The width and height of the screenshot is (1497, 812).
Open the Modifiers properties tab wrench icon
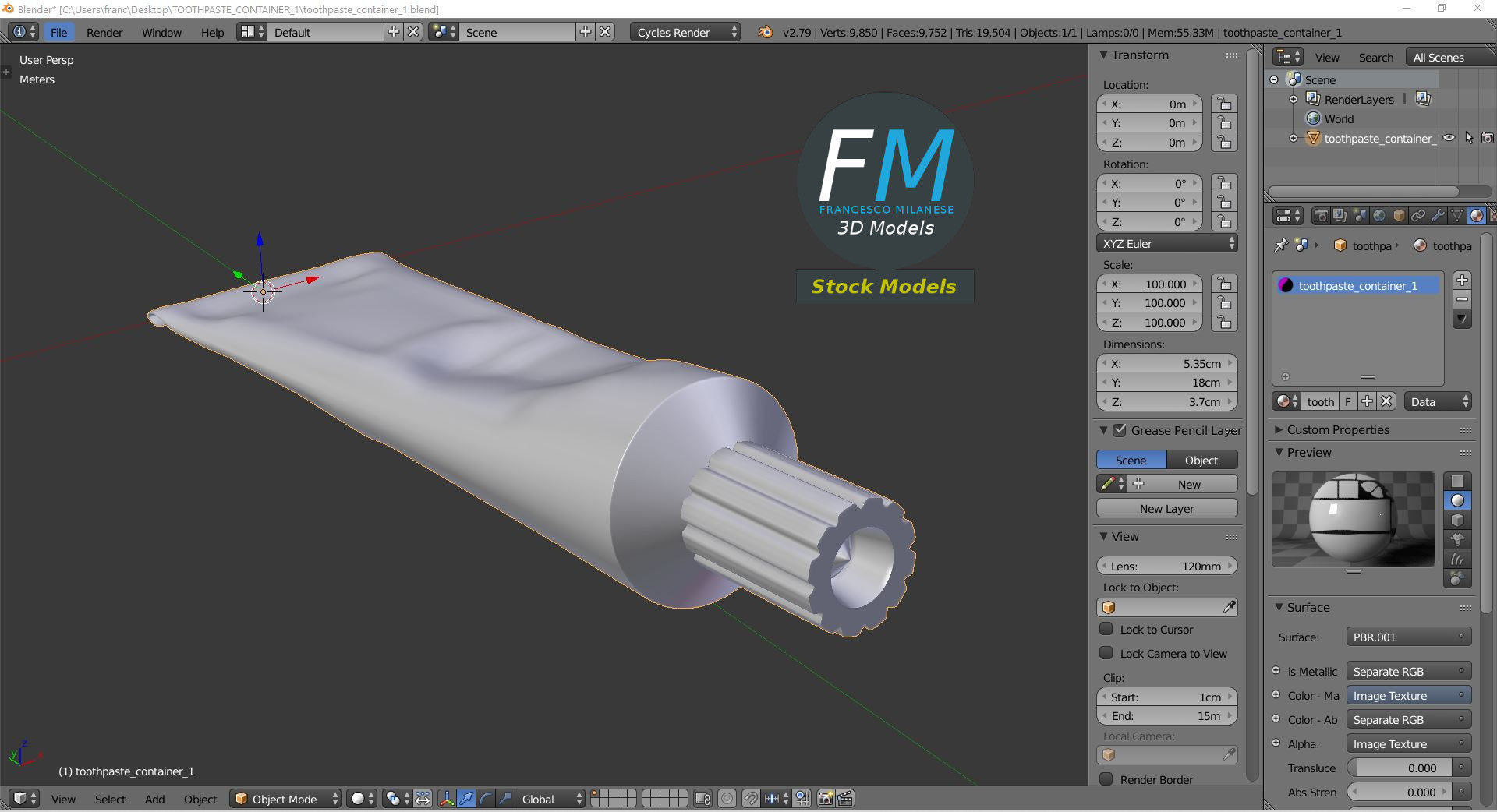tap(1438, 216)
